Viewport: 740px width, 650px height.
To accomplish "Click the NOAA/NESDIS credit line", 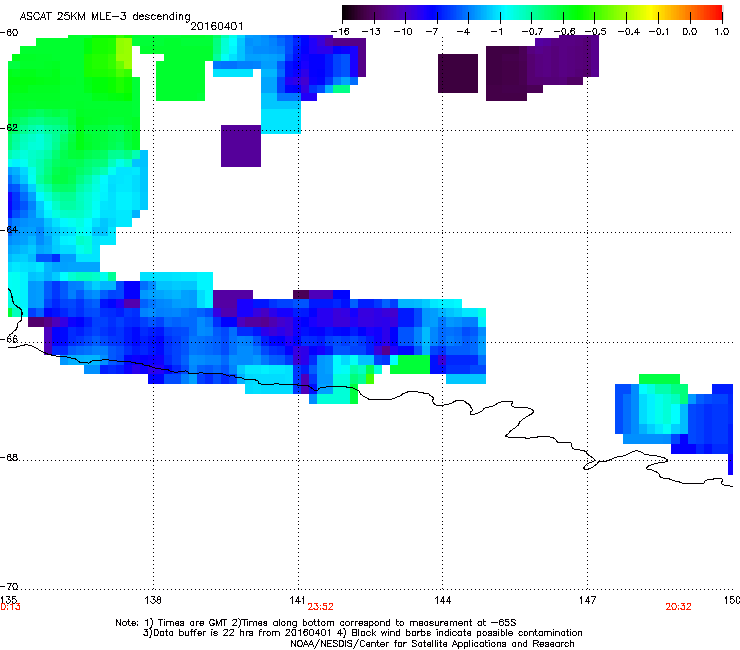I will click(432, 643).
